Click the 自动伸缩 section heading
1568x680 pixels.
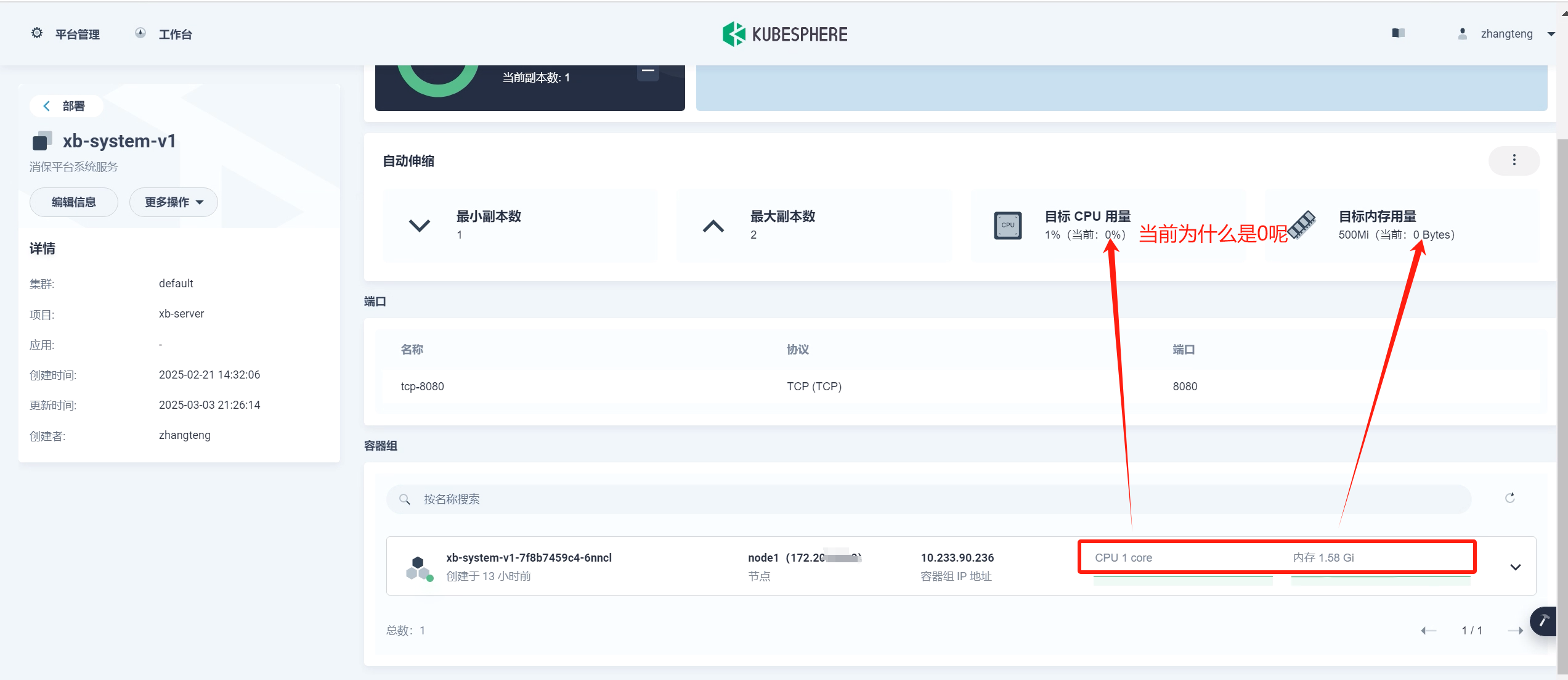[x=408, y=161]
